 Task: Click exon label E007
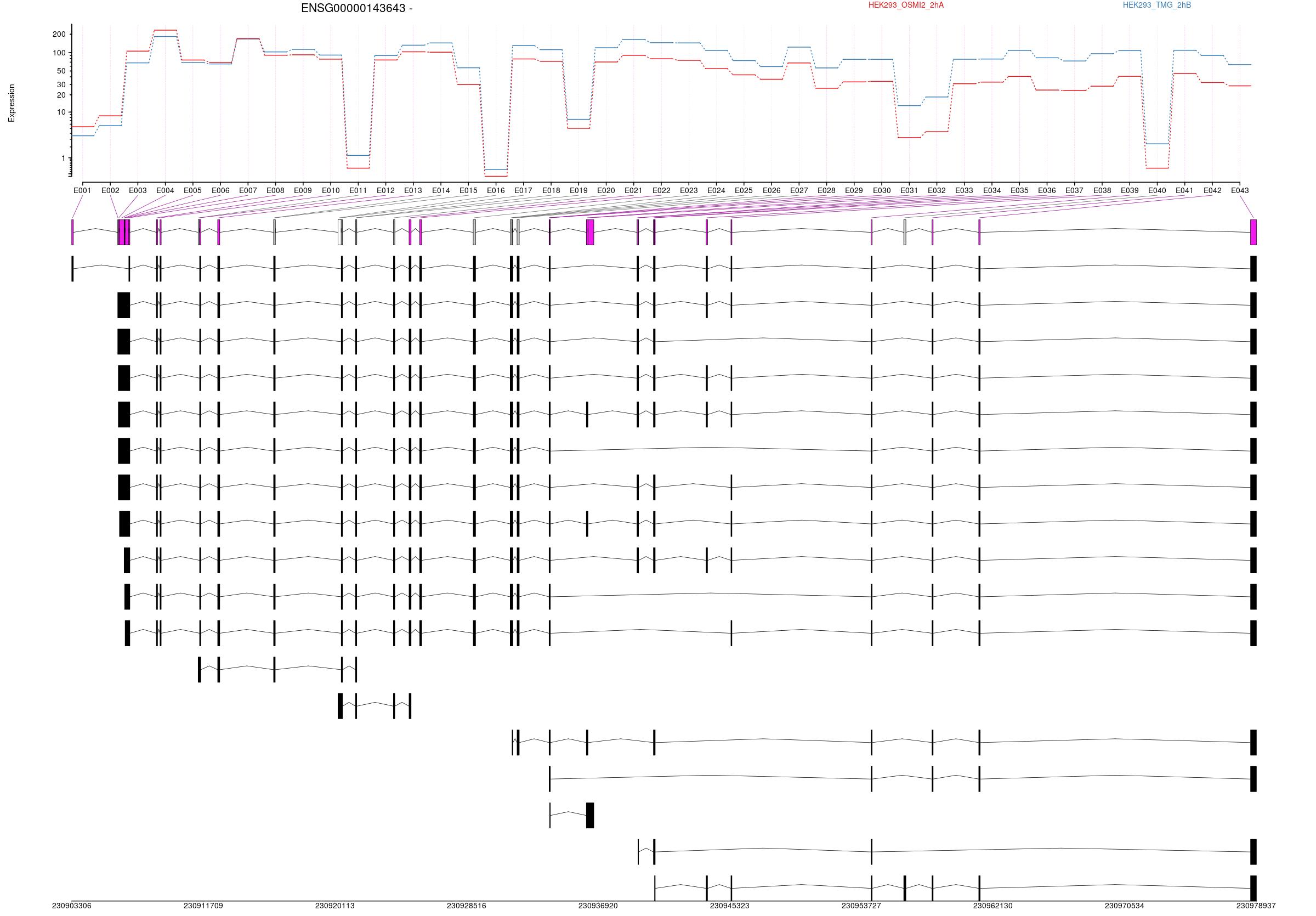(248, 190)
